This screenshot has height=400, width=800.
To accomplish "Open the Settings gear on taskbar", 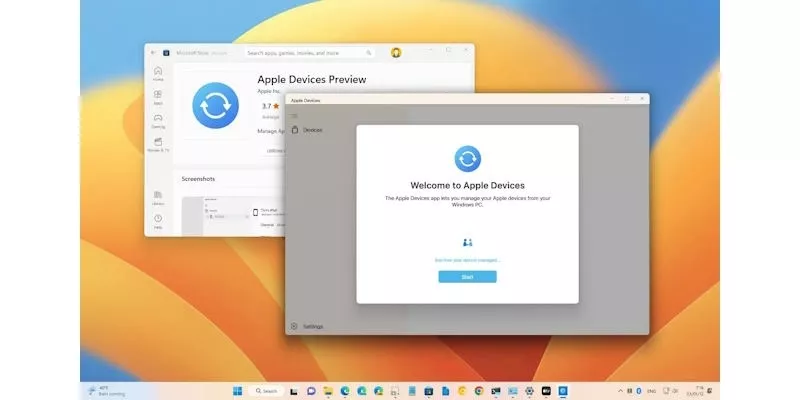I will point(530,391).
